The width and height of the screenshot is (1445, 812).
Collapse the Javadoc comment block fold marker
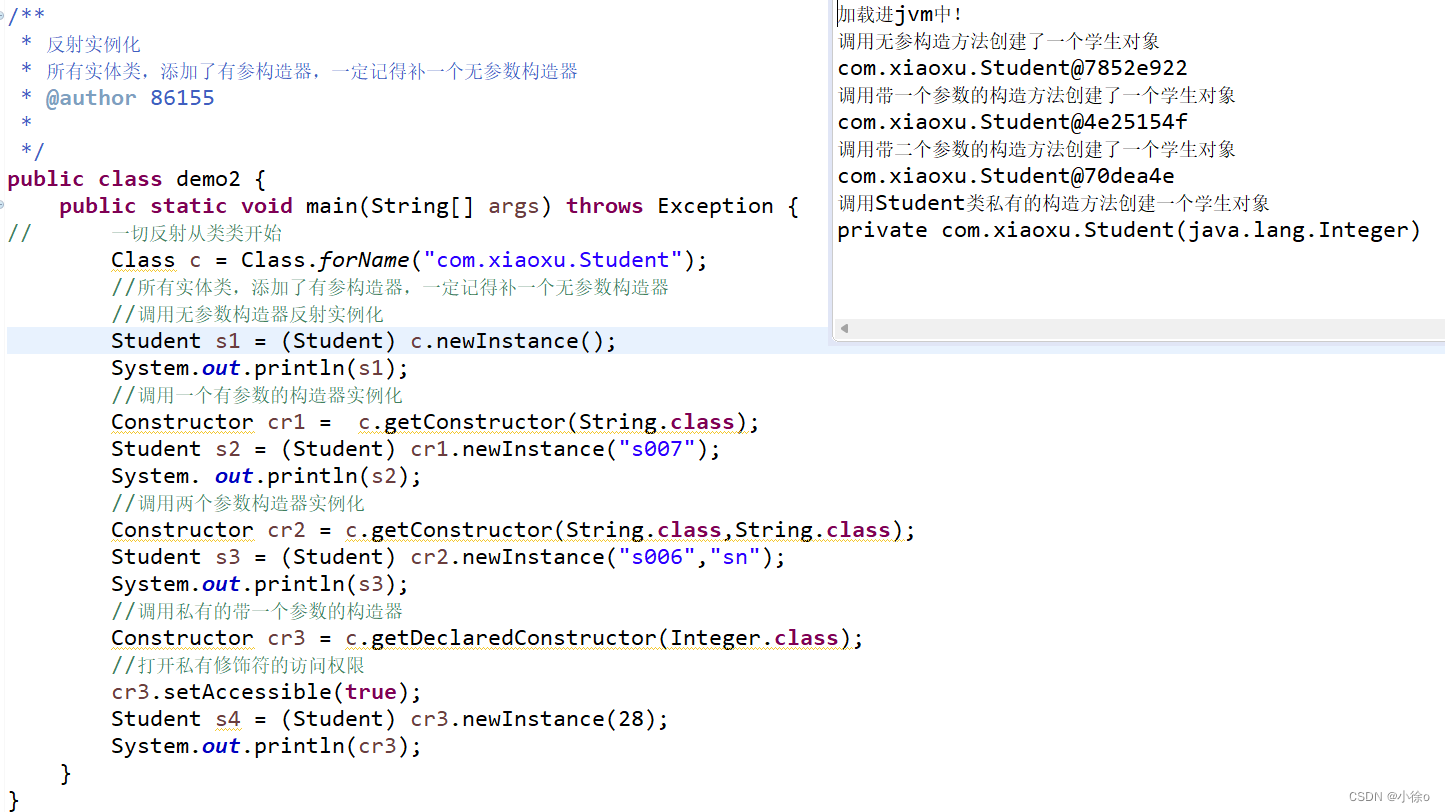point(4,15)
